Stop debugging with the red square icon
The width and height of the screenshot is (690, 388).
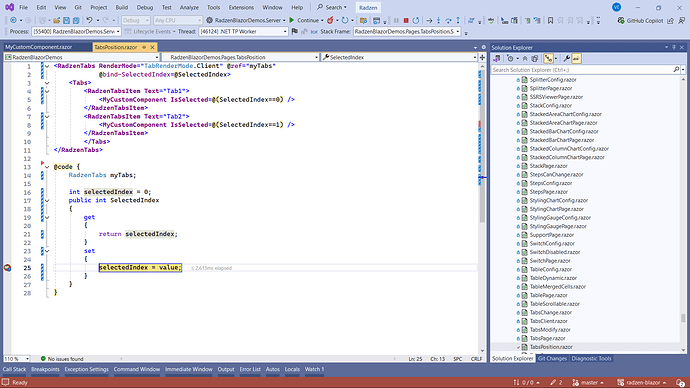pos(406,20)
